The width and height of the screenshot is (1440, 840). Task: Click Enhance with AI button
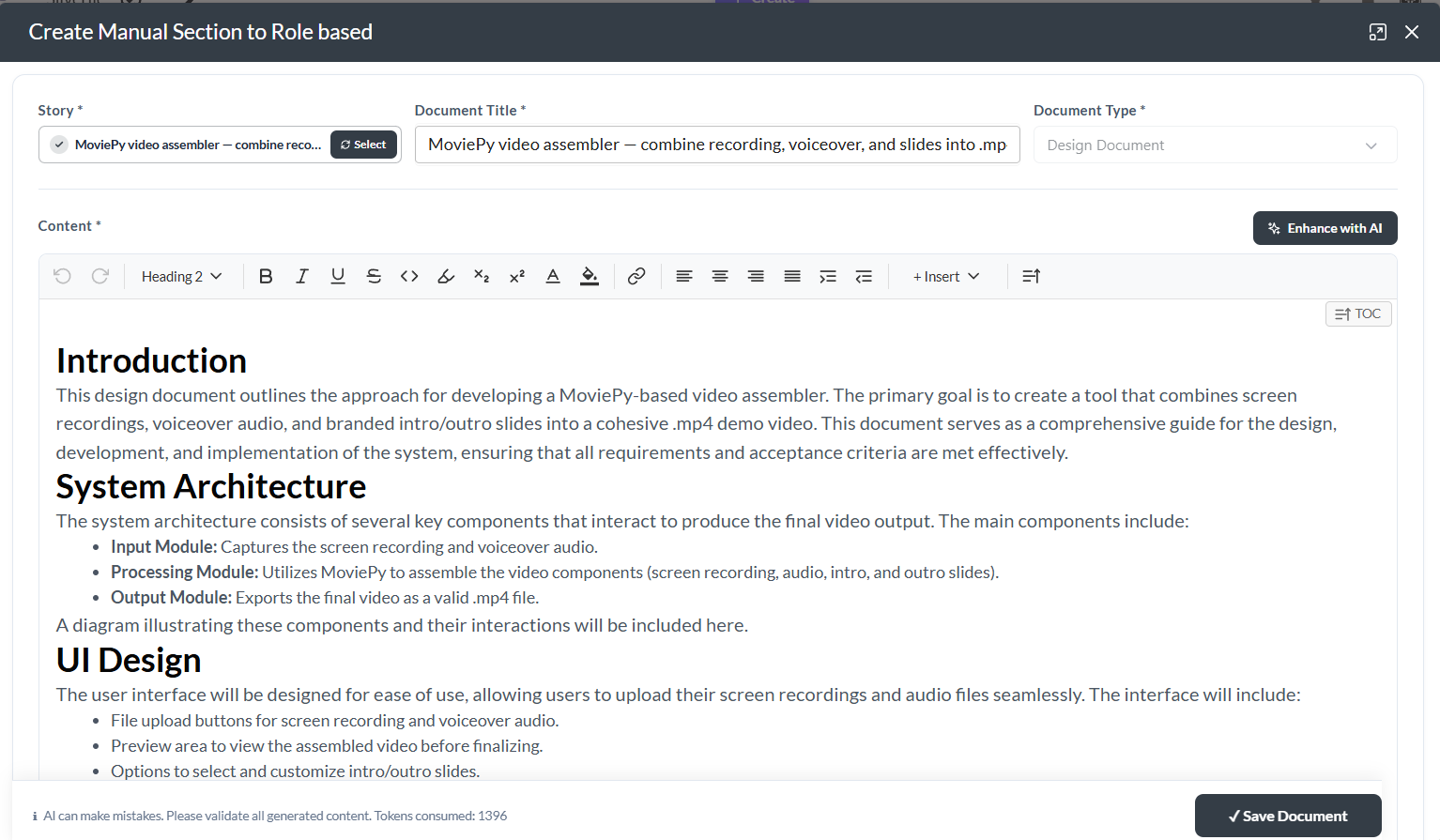click(1325, 228)
